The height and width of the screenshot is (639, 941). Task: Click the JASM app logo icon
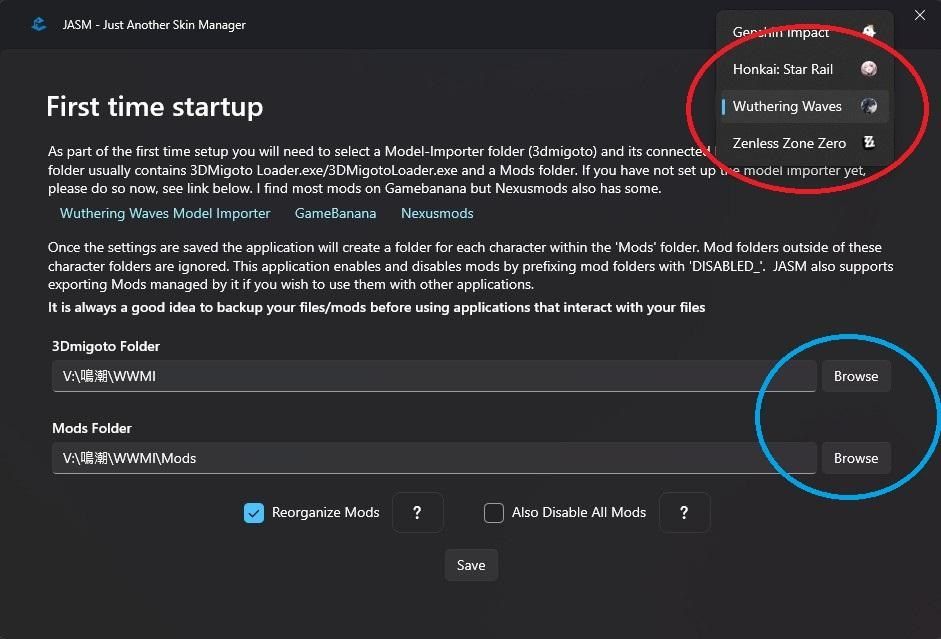pyautogui.click(x=39, y=24)
